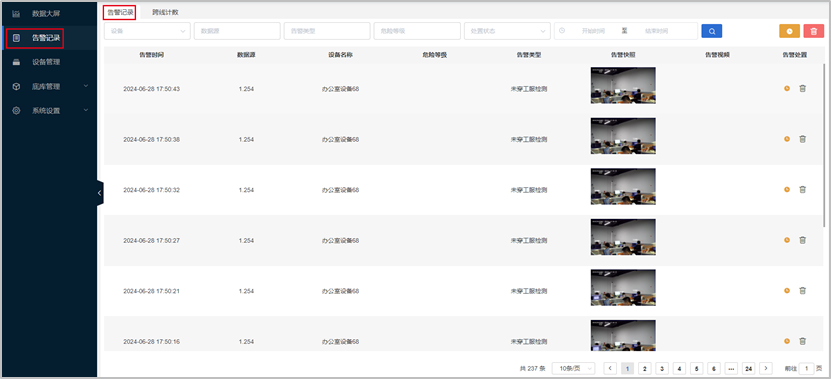The width and height of the screenshot is (831, 379).
Task: Click the vertical scrollbar of the table
Action: tap(824, 146)
